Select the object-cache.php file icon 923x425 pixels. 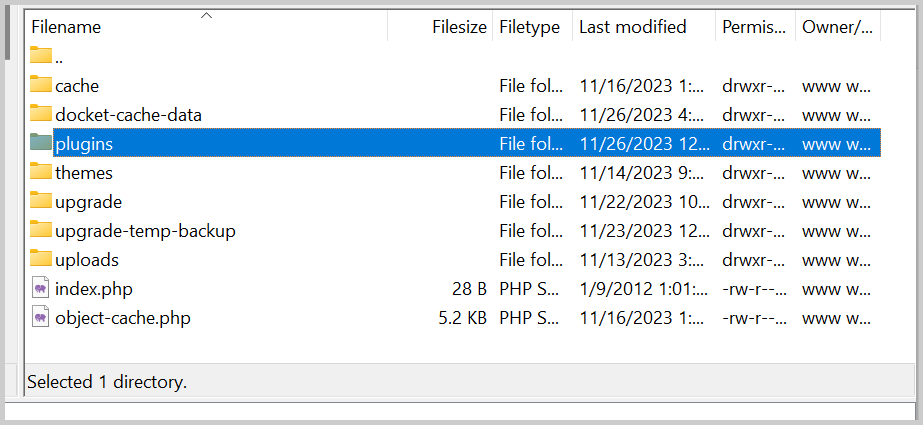[41, 317]
